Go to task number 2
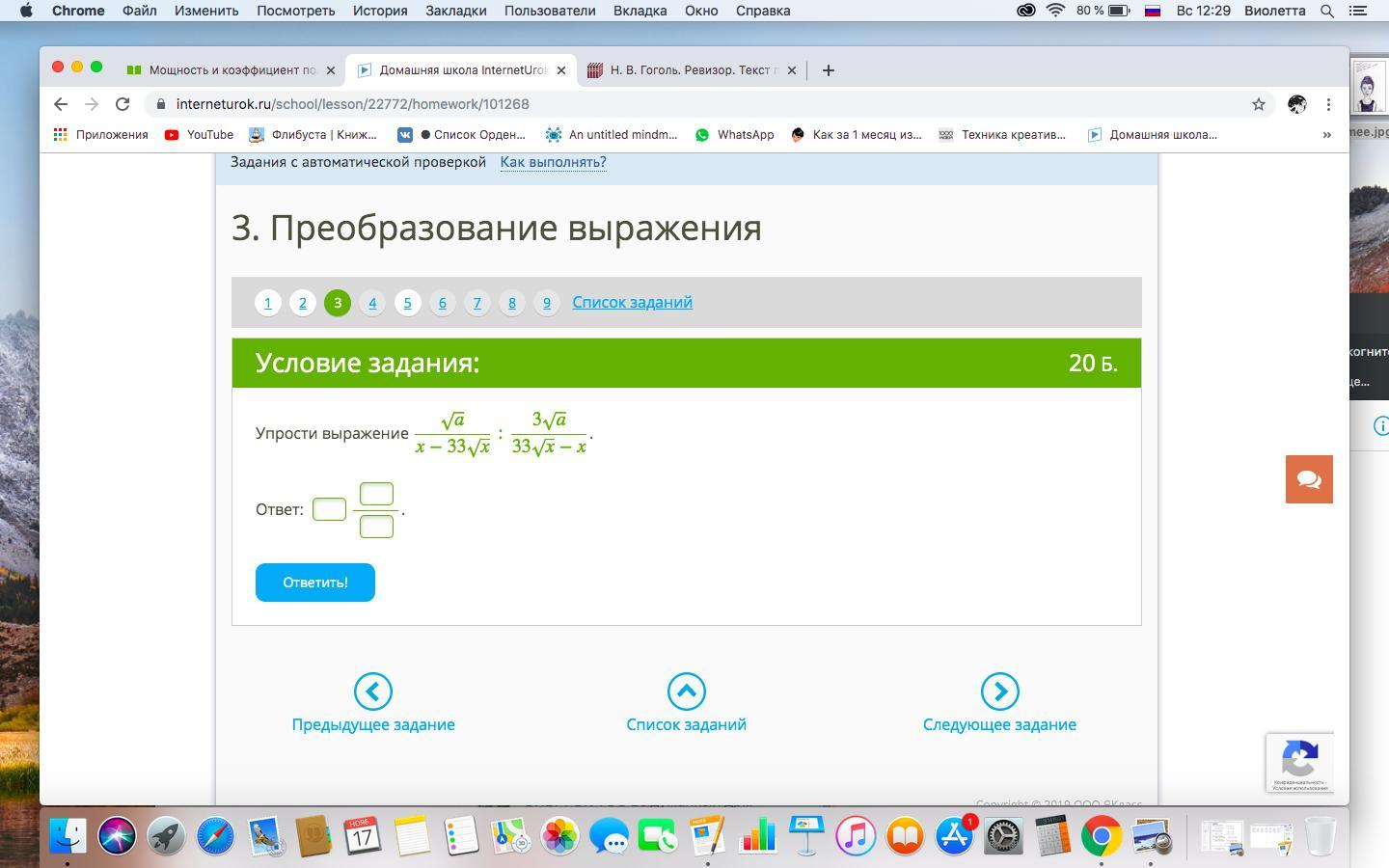 tap(303, 303)
